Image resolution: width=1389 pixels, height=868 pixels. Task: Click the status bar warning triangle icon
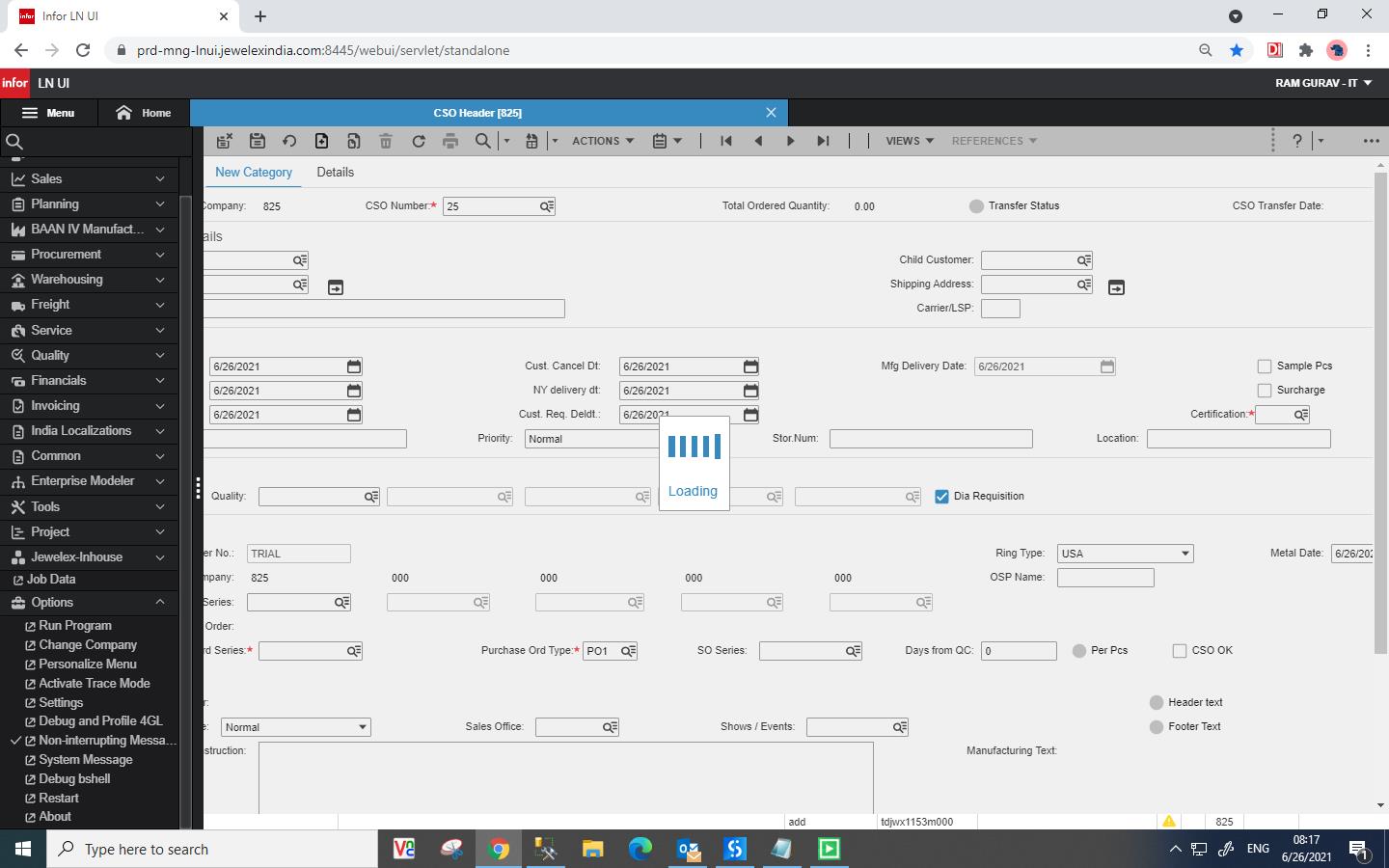coord(1168,822)
